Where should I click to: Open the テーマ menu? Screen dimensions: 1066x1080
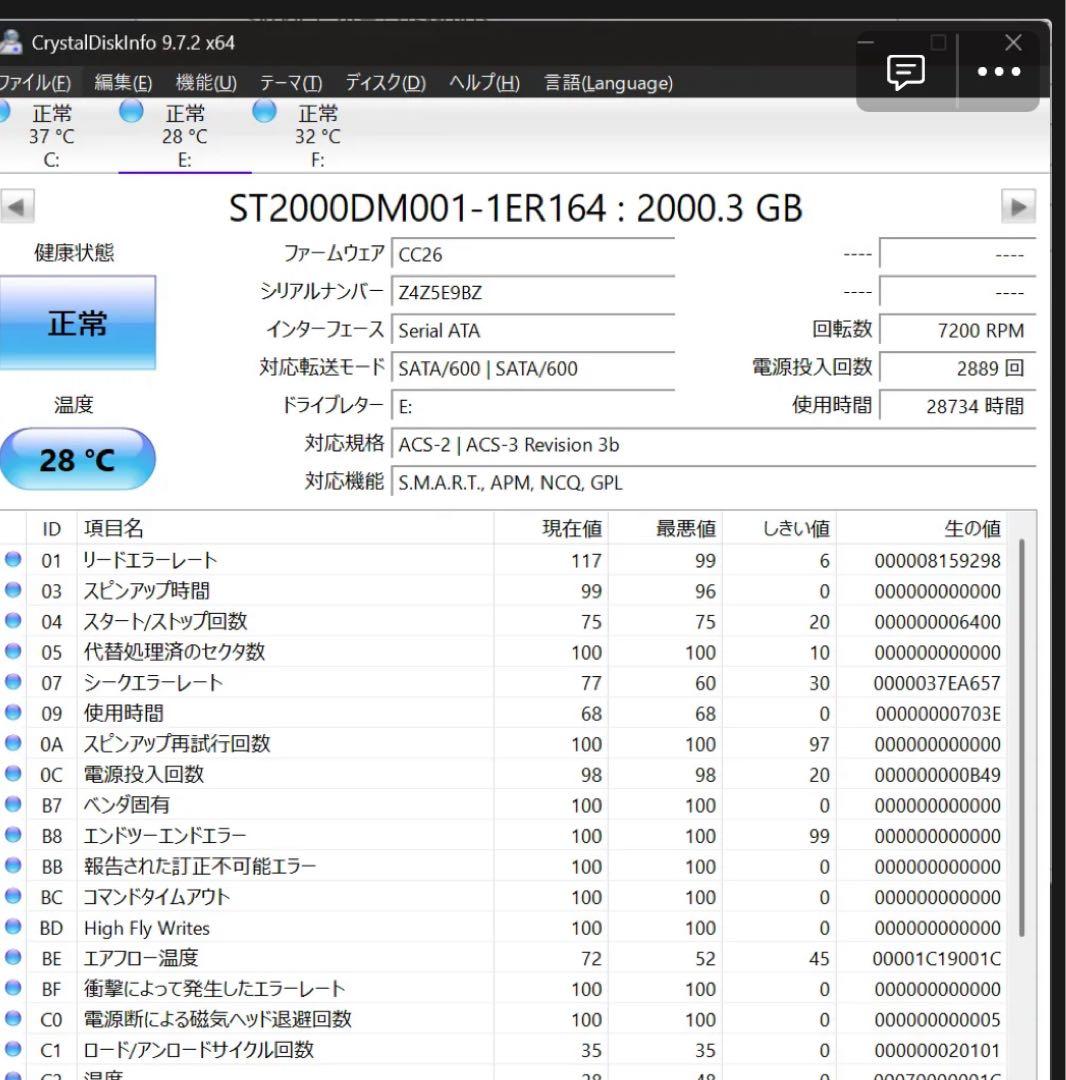[288, 84]
